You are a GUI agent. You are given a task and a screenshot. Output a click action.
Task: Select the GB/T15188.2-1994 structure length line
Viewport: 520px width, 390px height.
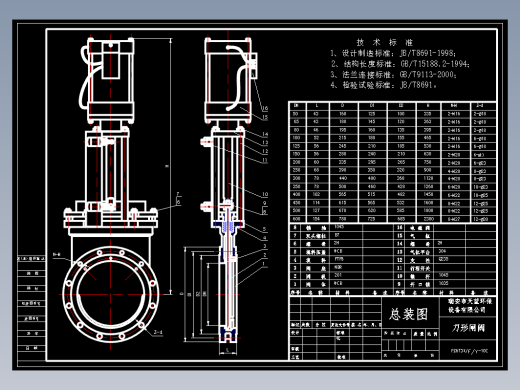pyautogui.click(x=400, y=64)
